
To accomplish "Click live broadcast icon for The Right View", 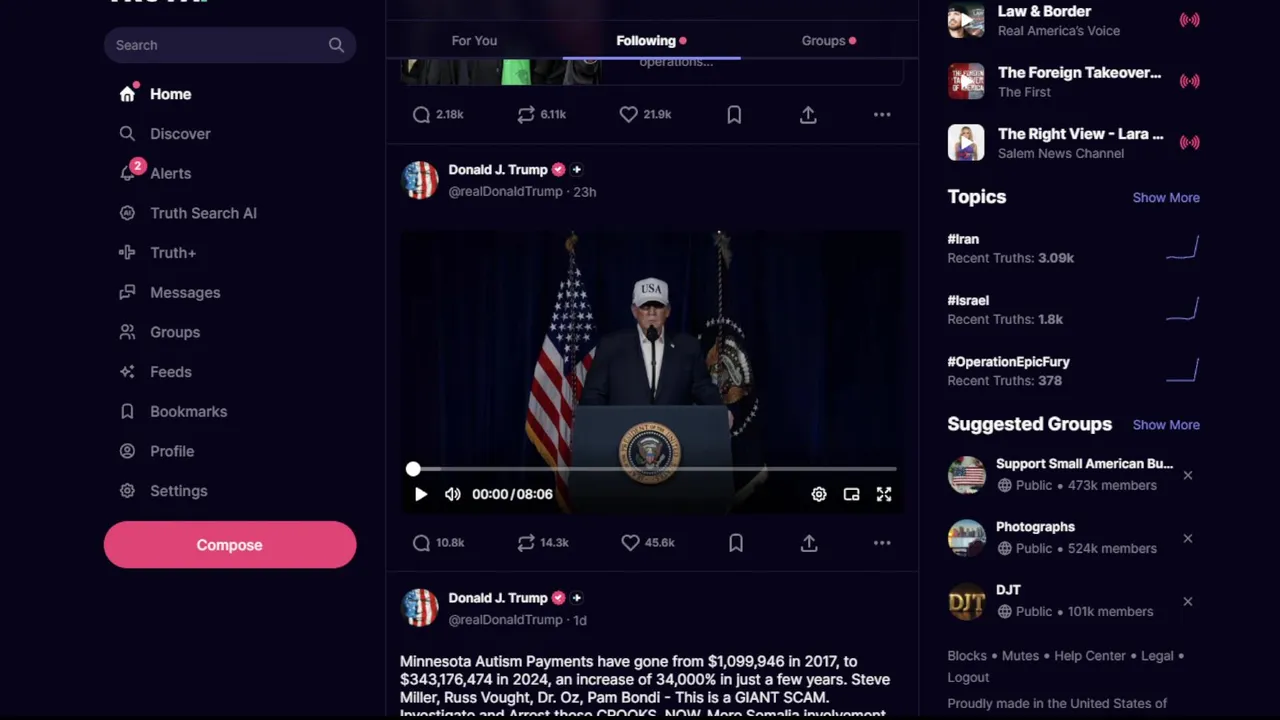I will (x=1189, y=143).
